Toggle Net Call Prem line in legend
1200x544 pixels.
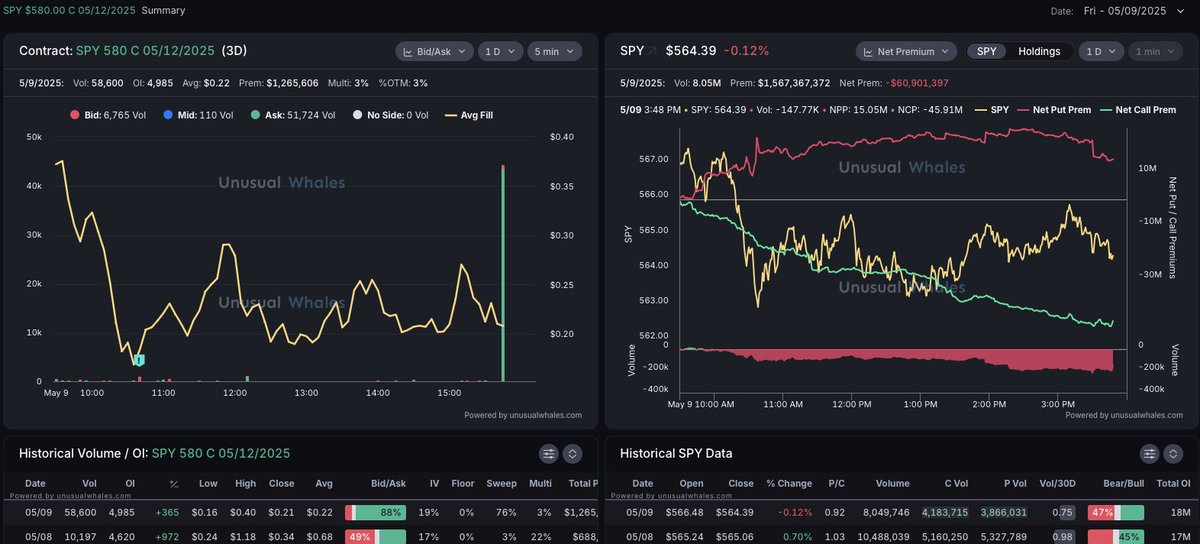(1137, 109)
